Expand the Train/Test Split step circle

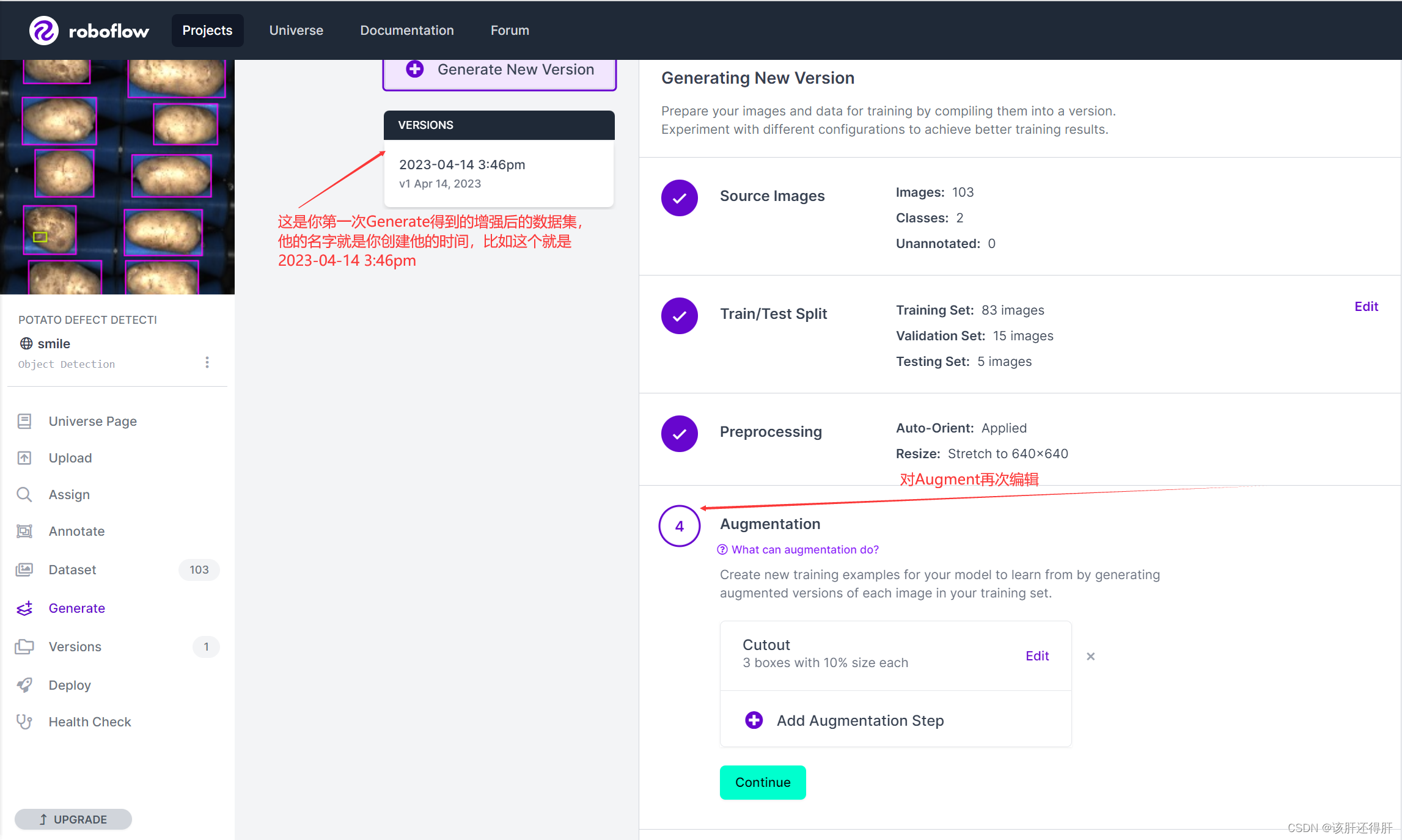679,316
